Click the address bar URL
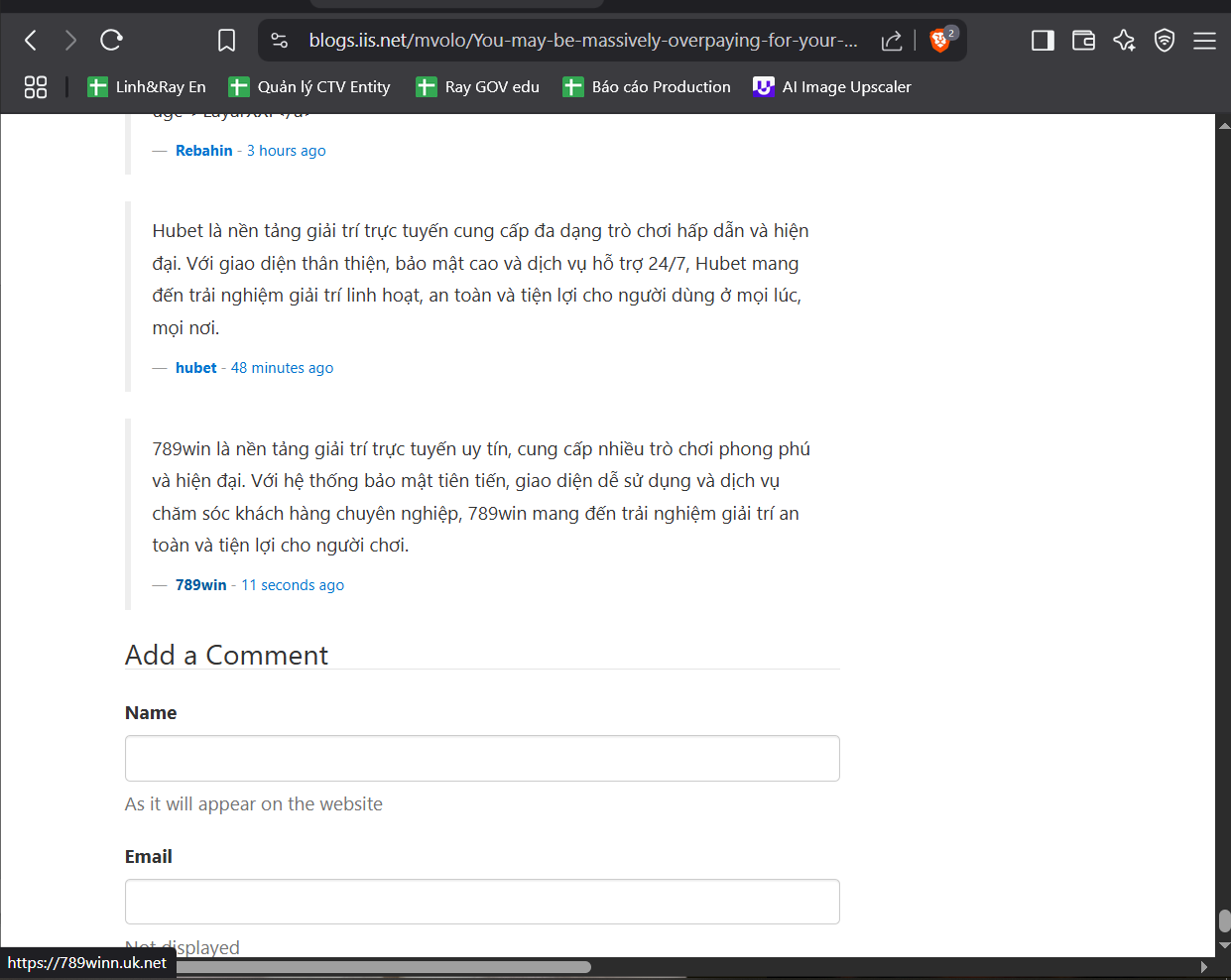The width and height of the screenshot is (1231, 980). 583,41
